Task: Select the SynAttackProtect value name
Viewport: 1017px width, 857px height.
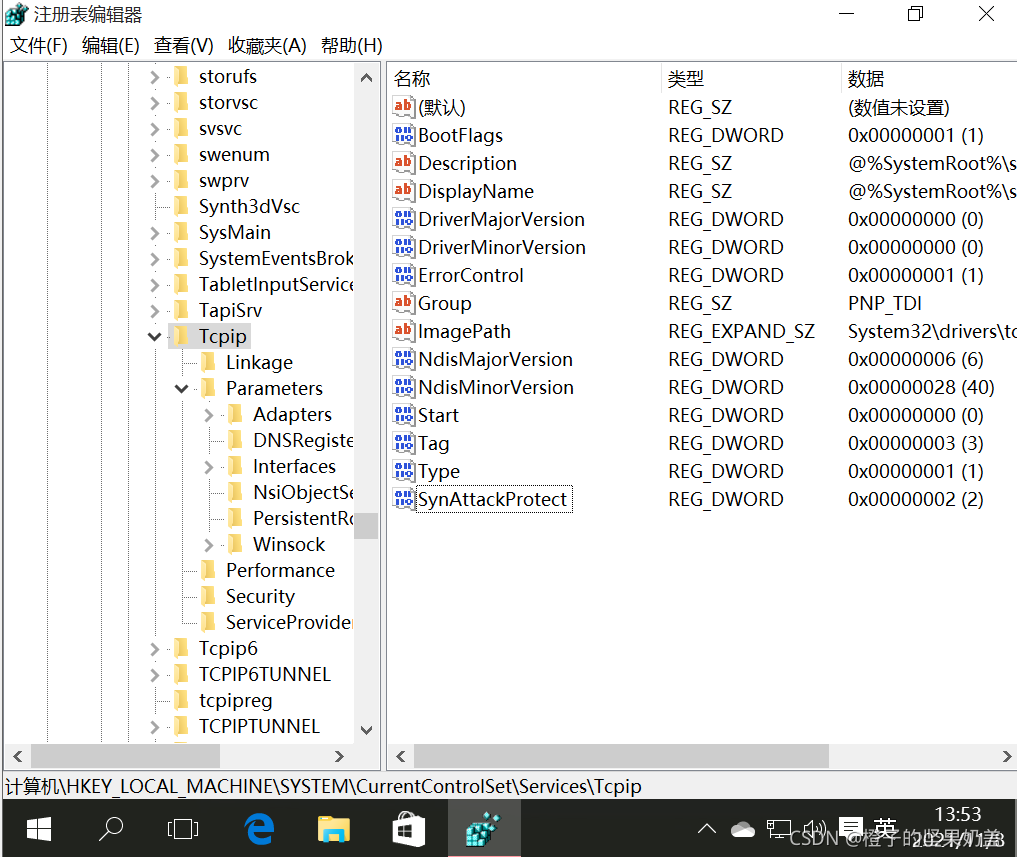Action: pos(493,499)
